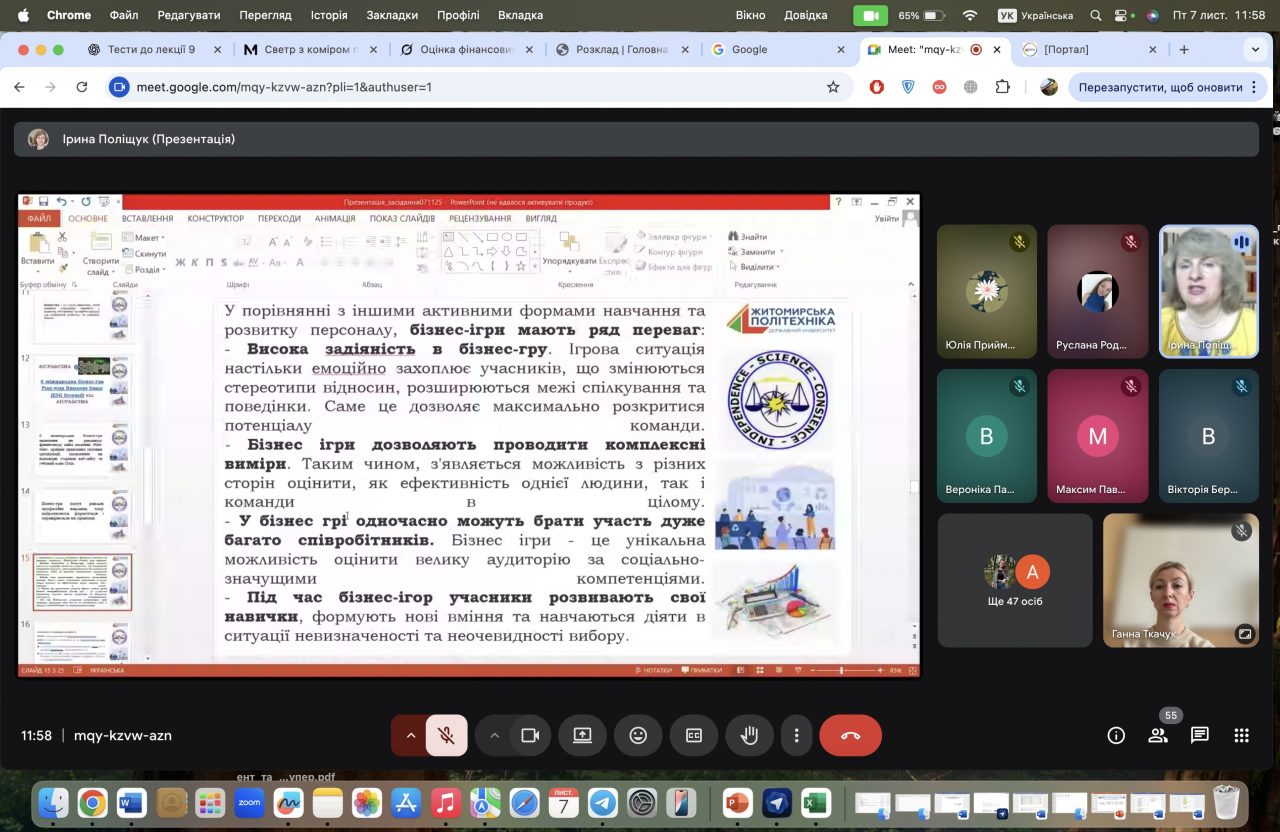Turn on closed captions
This screenshot has height=832, width=1280.
[x=694, y=736]
